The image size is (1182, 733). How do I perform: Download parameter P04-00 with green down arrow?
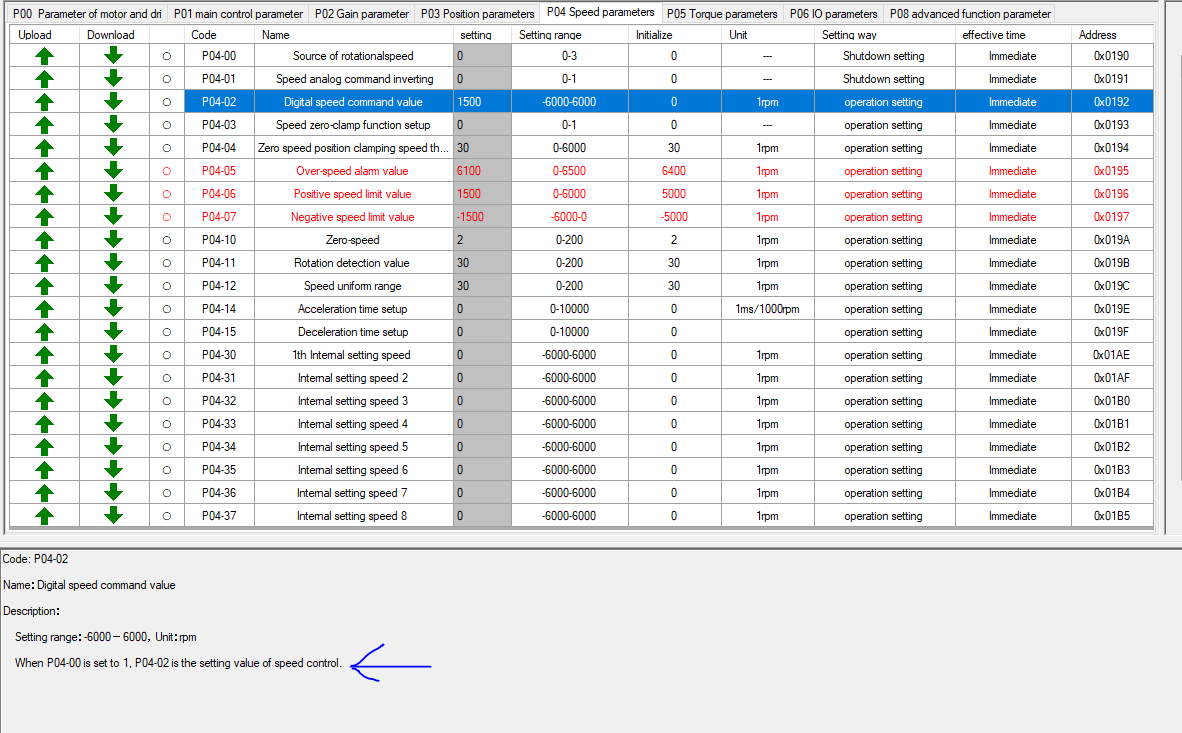[x=113, y=56]
